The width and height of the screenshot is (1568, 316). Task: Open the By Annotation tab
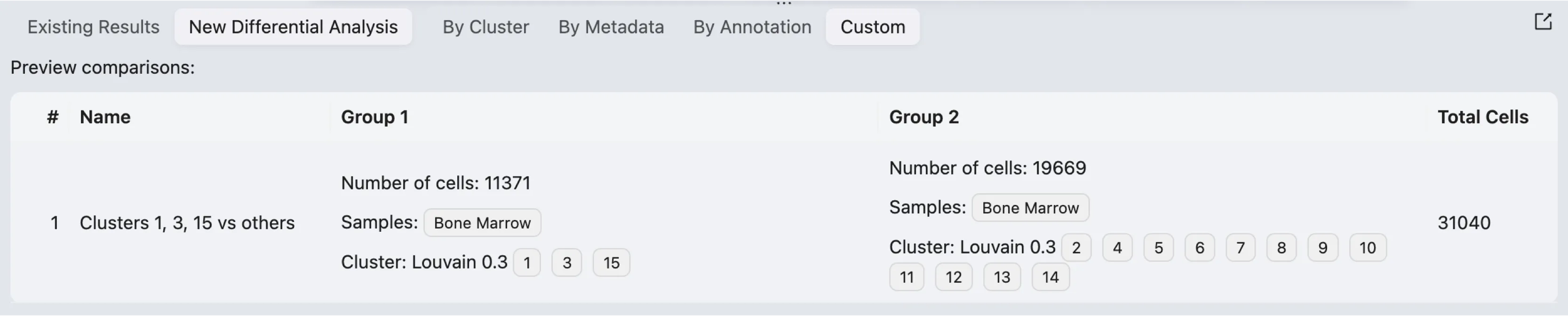pos(752,27)
